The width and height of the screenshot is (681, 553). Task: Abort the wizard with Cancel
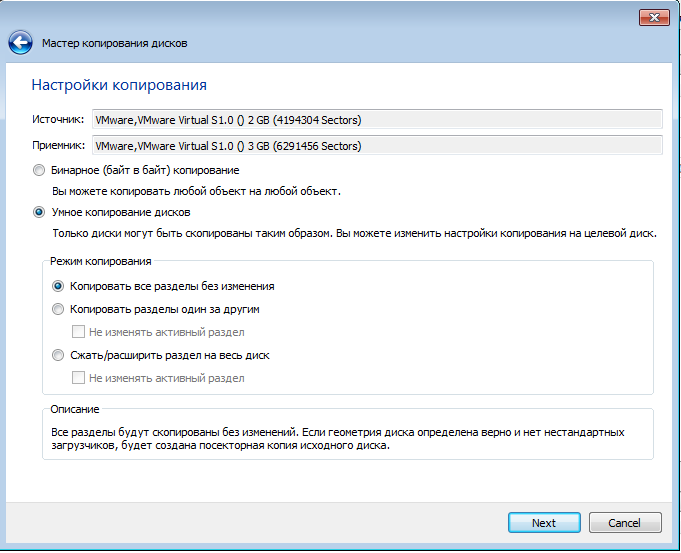point(625,523)
